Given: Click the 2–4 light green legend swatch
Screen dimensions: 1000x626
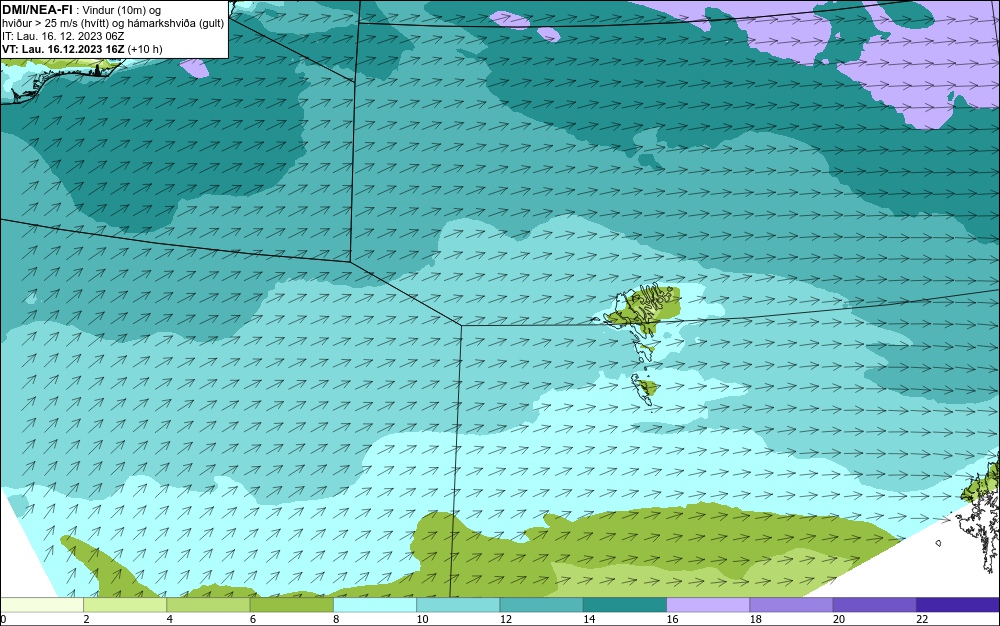Looking at the screenshot, I should 125,604.
